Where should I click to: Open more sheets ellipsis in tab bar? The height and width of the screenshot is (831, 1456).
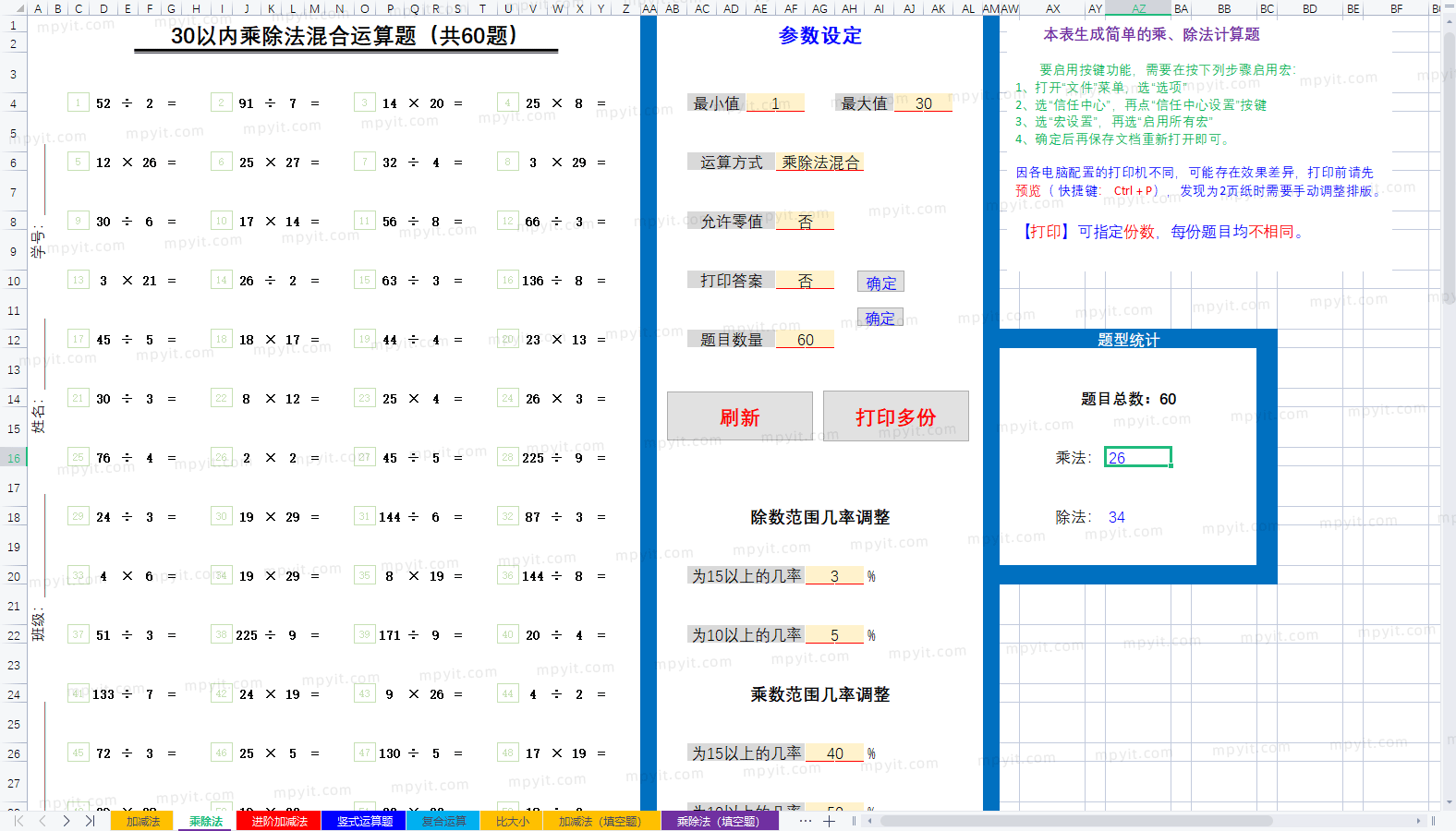click(x=806, y=821)
